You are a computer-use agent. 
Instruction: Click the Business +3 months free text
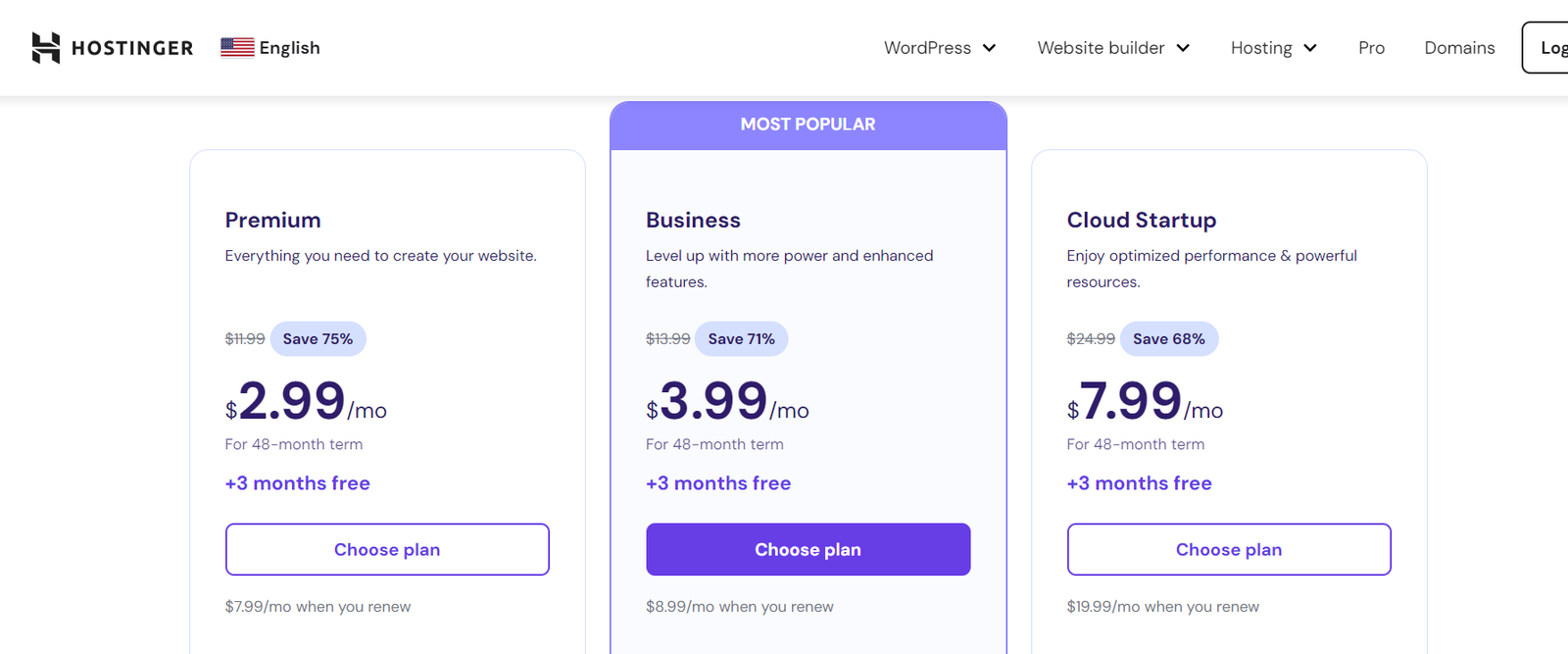[x=718, y=483]
